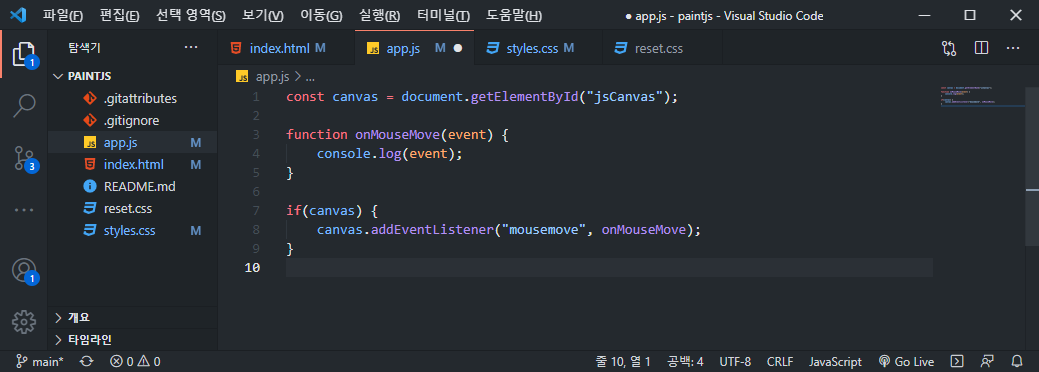1039x372 pixels.
Task: Click the main* git branch indicator
Action: coord(40,361)
